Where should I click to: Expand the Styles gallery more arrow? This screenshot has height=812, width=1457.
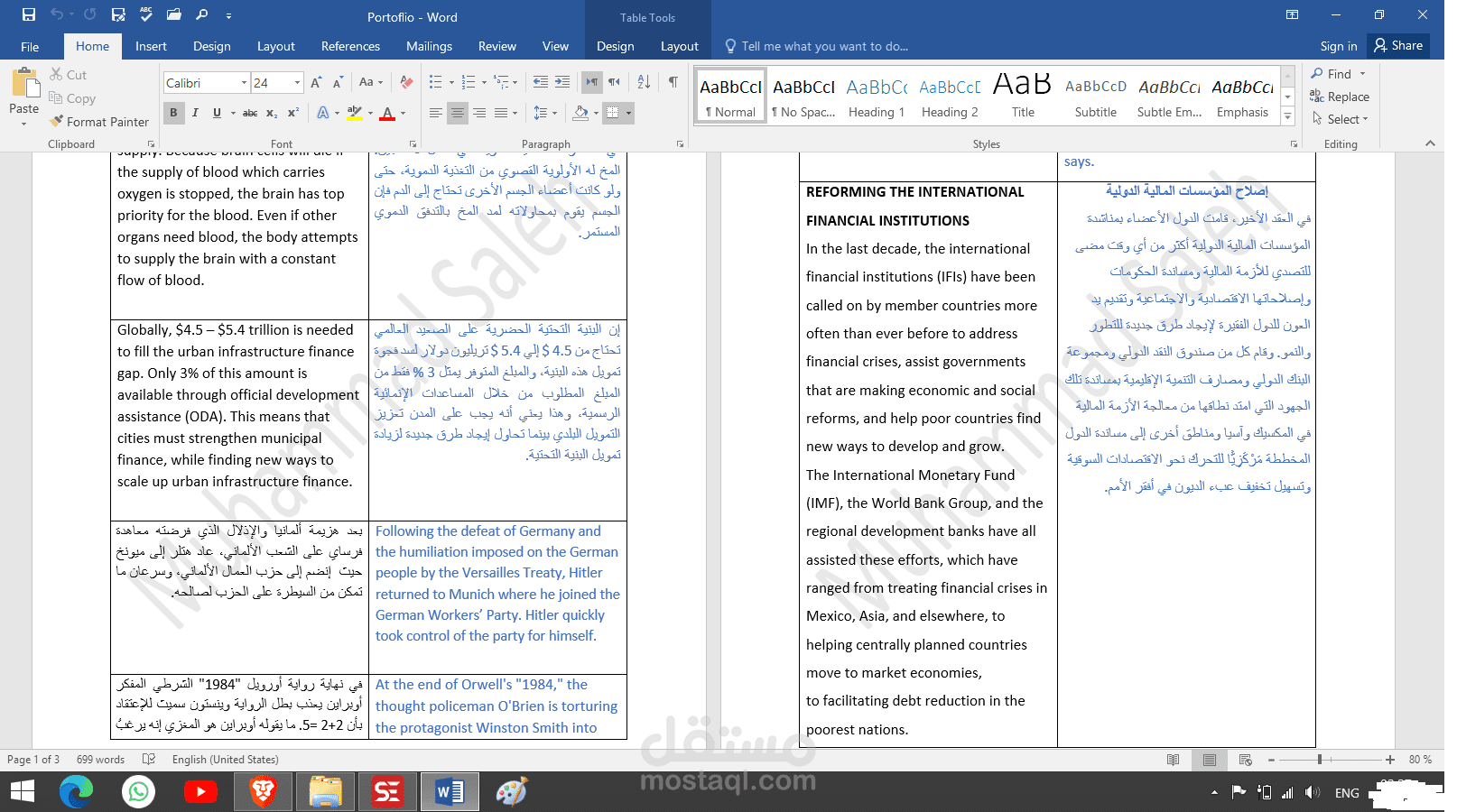coord(1288,116)
